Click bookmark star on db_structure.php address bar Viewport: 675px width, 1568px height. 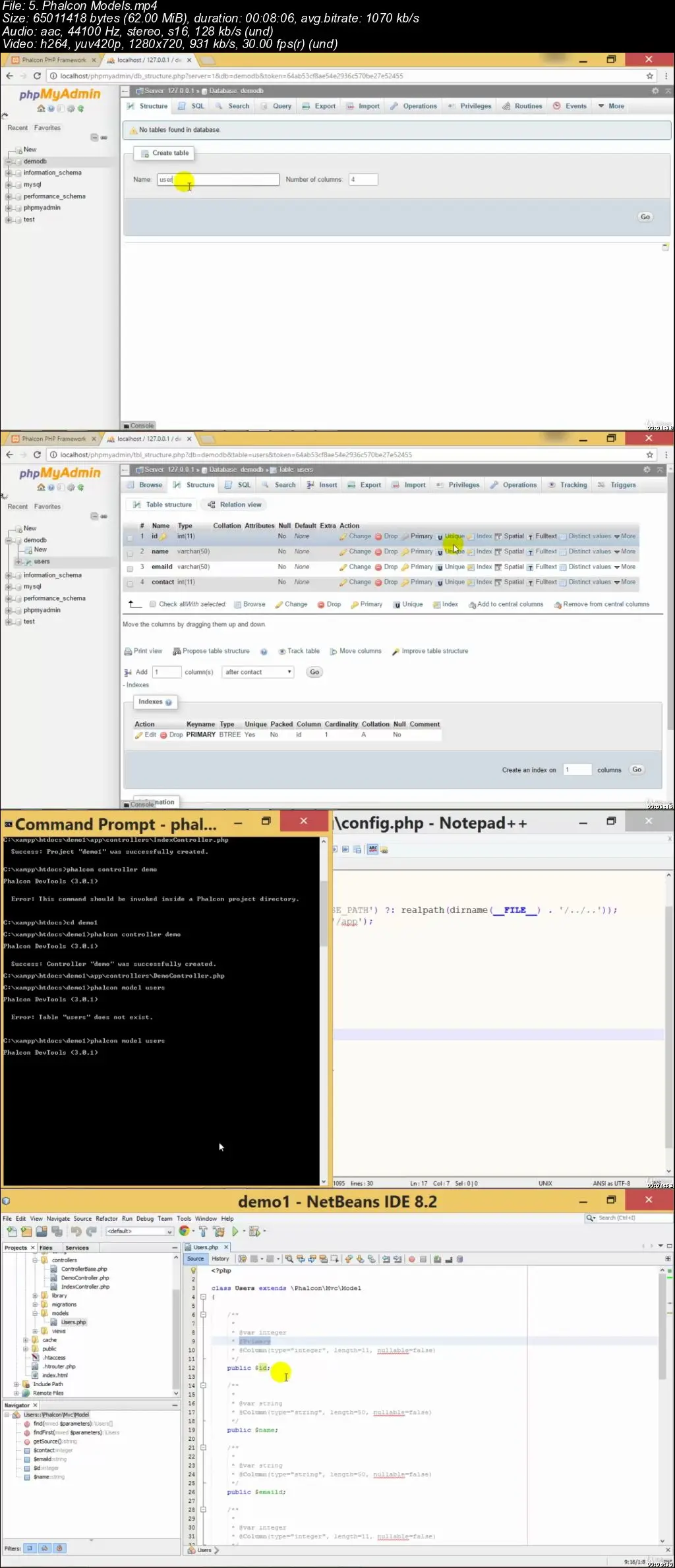[650, 76]
